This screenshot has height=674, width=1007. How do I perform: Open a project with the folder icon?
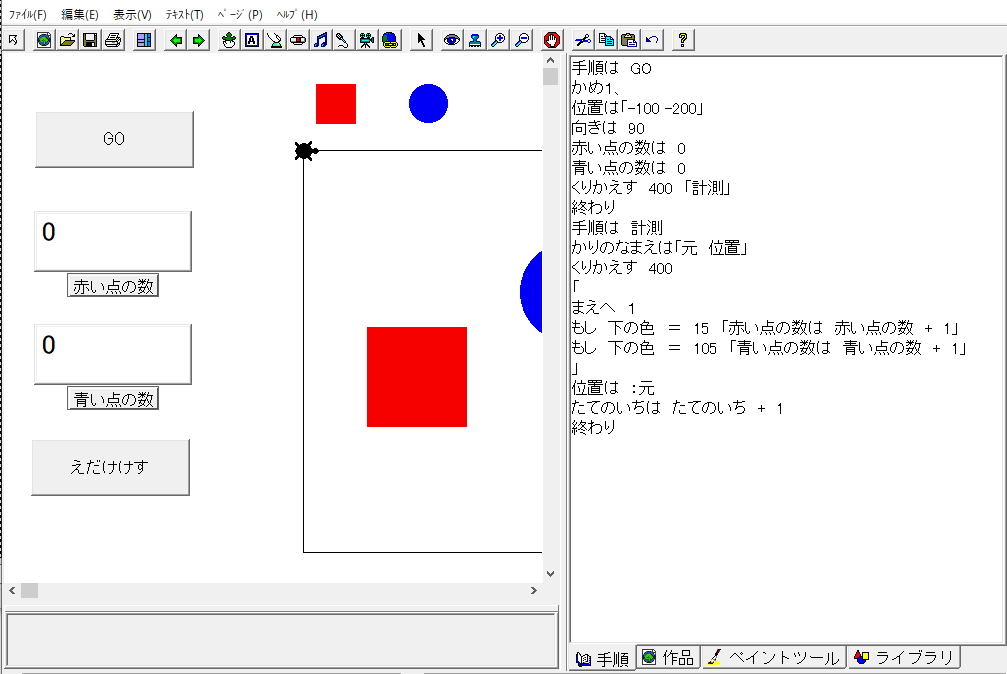[67, 40]
